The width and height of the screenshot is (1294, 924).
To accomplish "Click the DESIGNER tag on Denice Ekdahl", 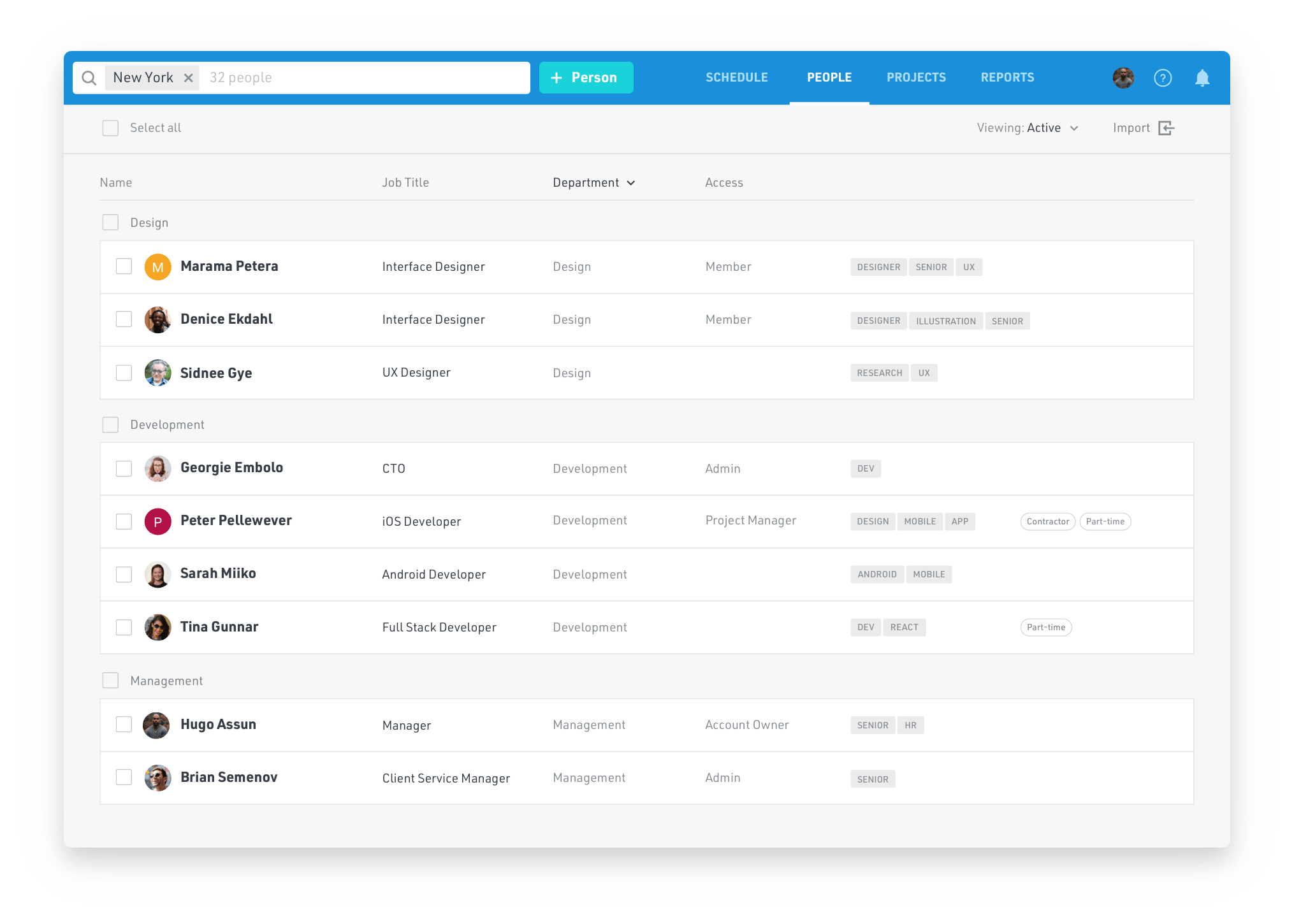I will pos(878,321).
